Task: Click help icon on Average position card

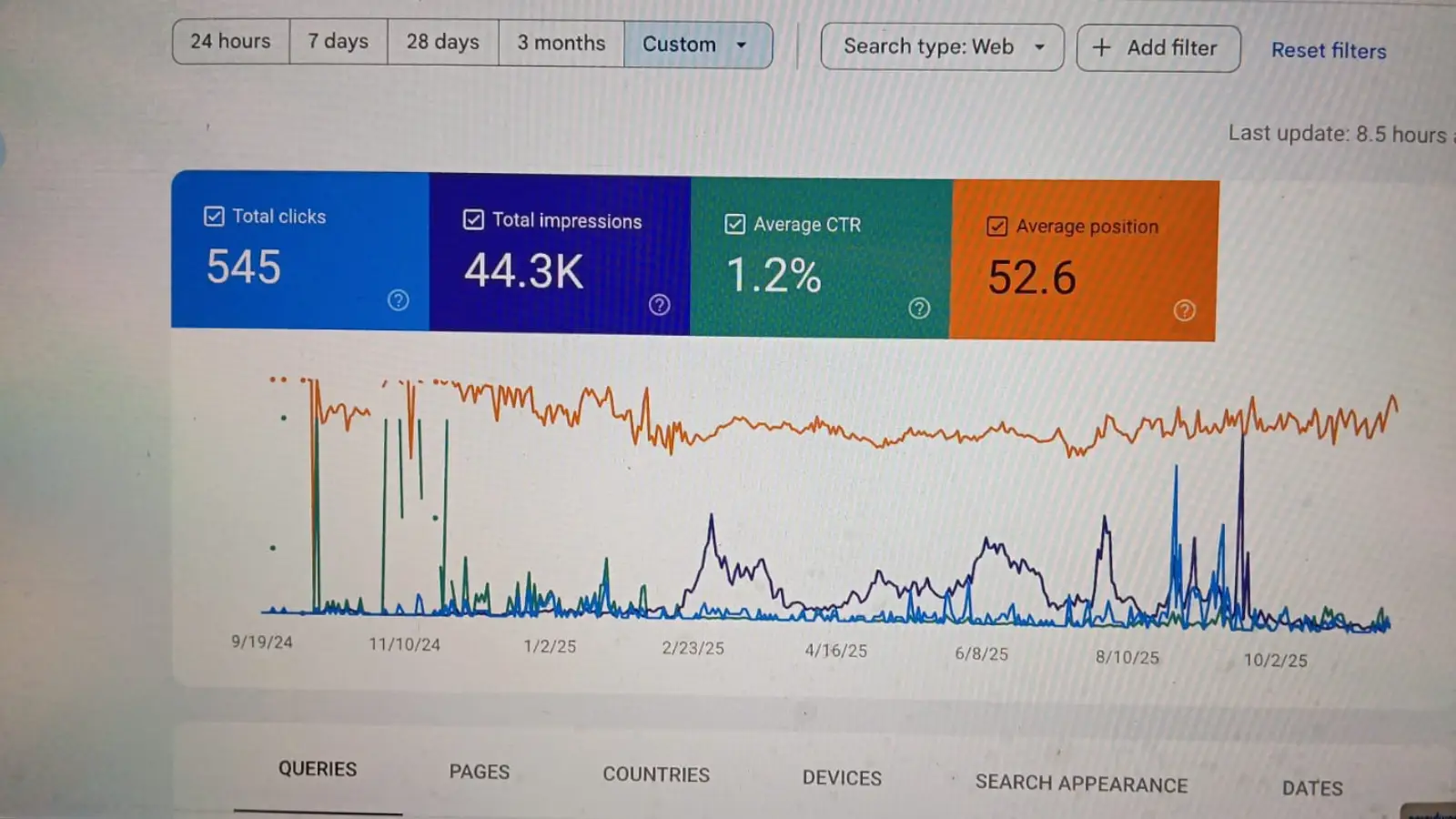Action: coord(1184,311)
